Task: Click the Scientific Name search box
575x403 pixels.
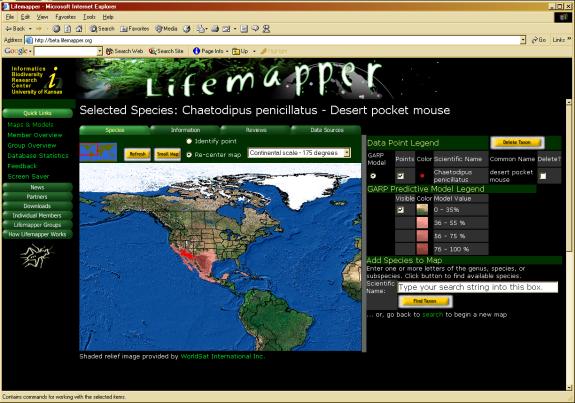Action: (478, 287)
